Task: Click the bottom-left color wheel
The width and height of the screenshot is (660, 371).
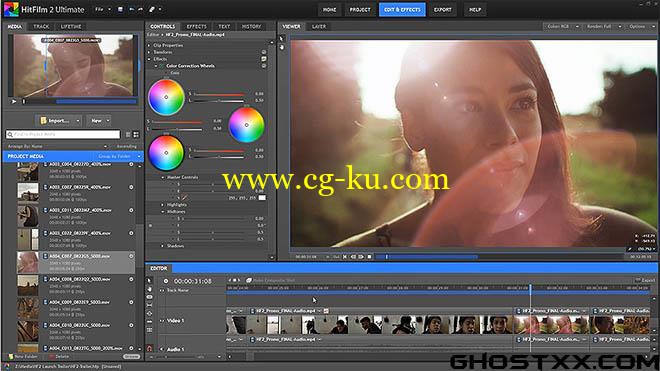Action: (166, 152)
